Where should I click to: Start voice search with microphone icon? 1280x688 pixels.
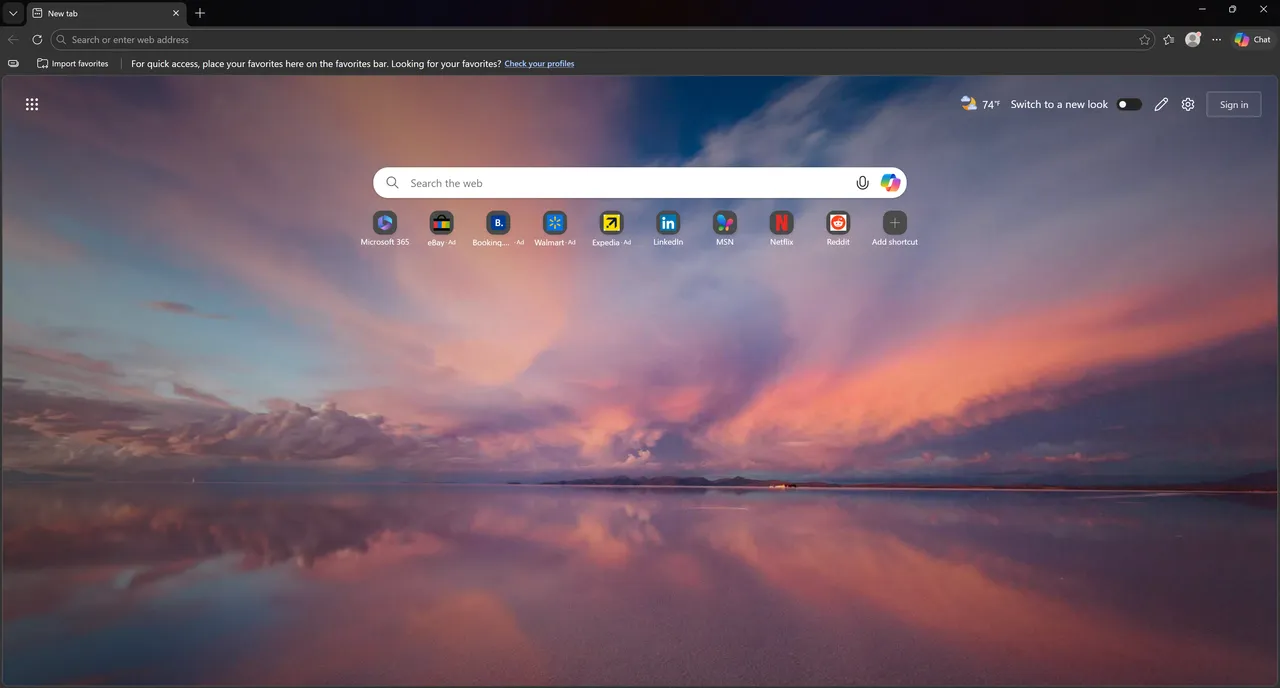click(863, 183)
